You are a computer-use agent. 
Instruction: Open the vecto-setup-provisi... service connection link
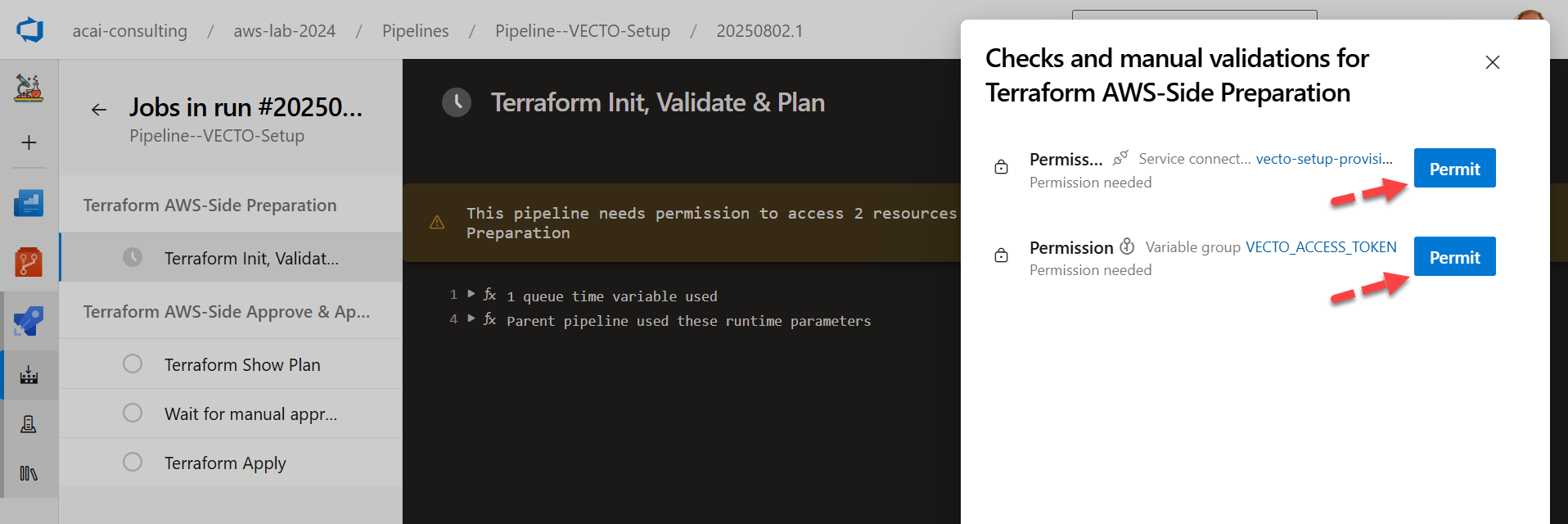1324,159
